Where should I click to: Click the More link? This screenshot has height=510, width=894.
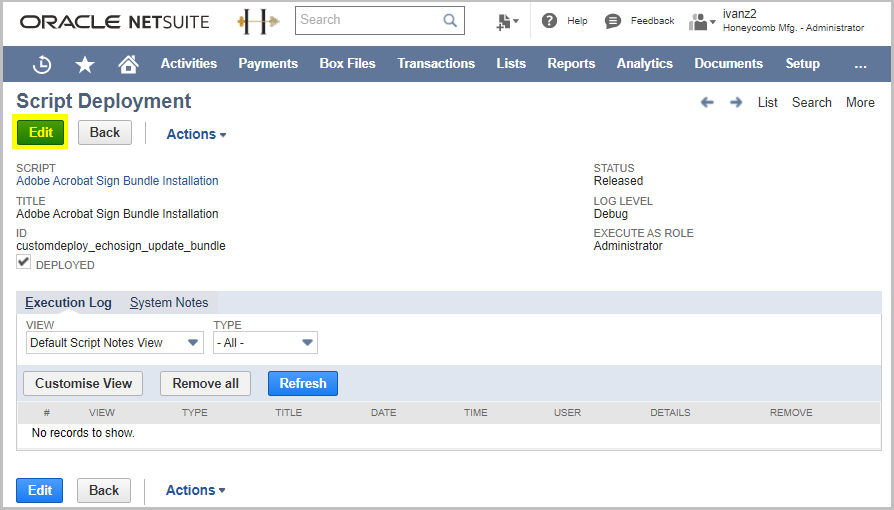click(860, 103)
